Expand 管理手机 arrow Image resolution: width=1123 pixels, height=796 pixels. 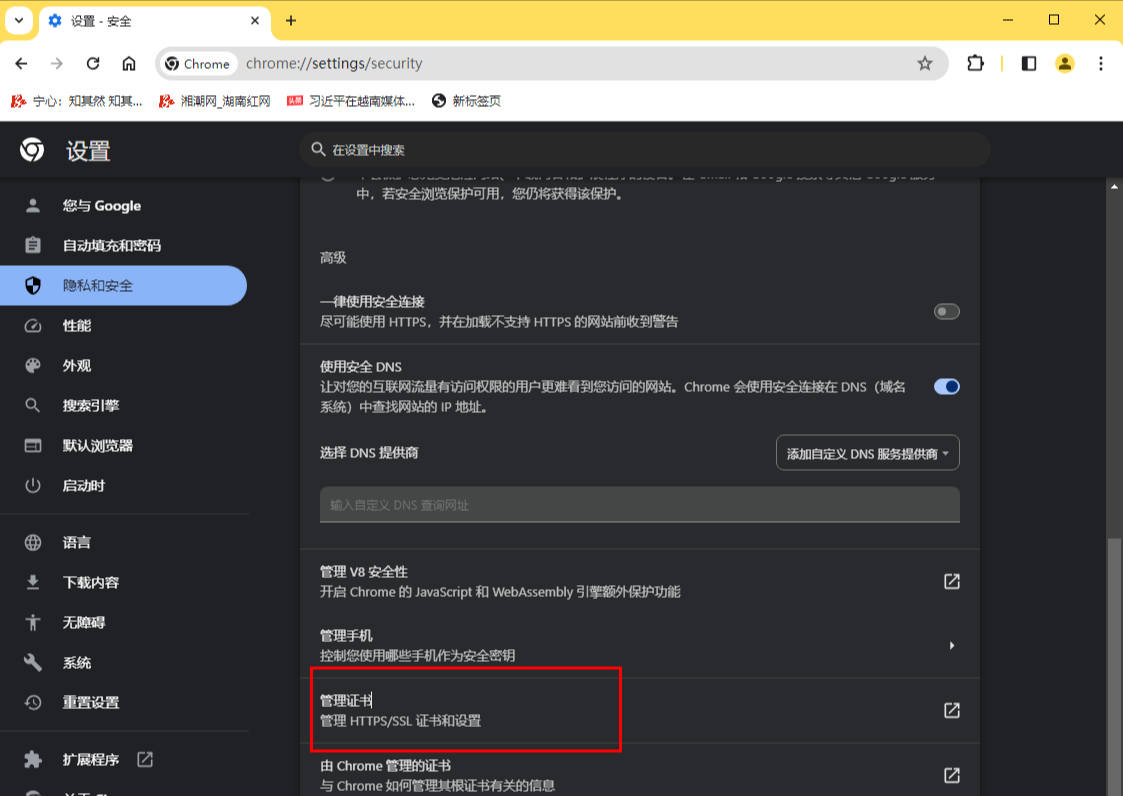coord(951,646)
